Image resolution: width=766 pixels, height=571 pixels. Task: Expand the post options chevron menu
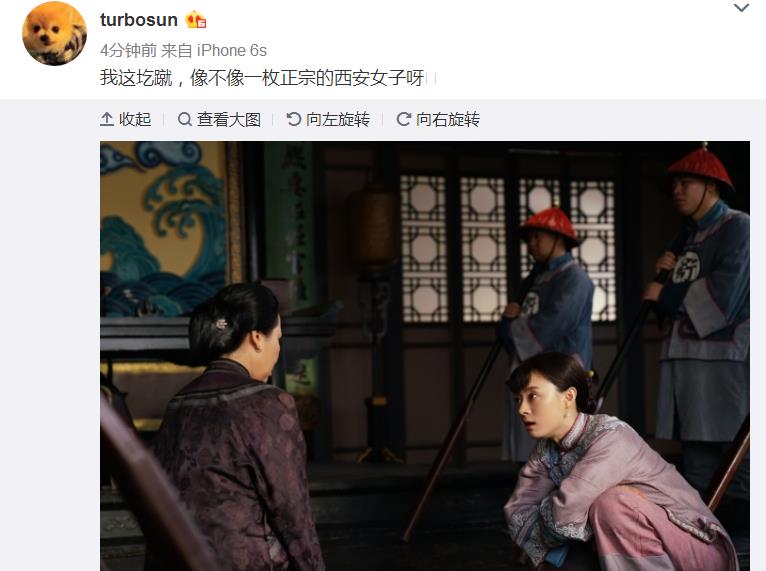coord(742,8)
